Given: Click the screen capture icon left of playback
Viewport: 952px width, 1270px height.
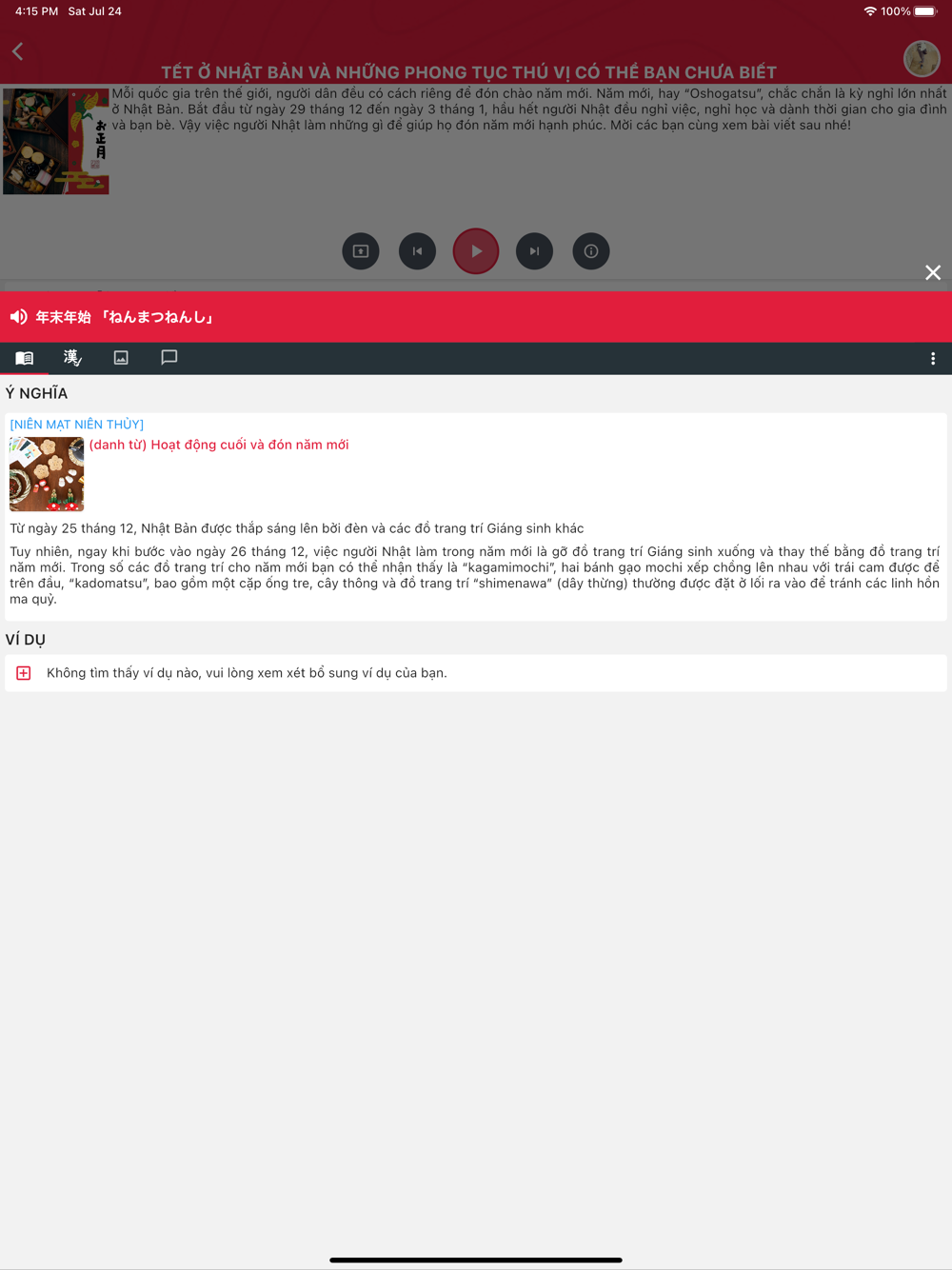Looking at the screenshot, I should [361, 251].
